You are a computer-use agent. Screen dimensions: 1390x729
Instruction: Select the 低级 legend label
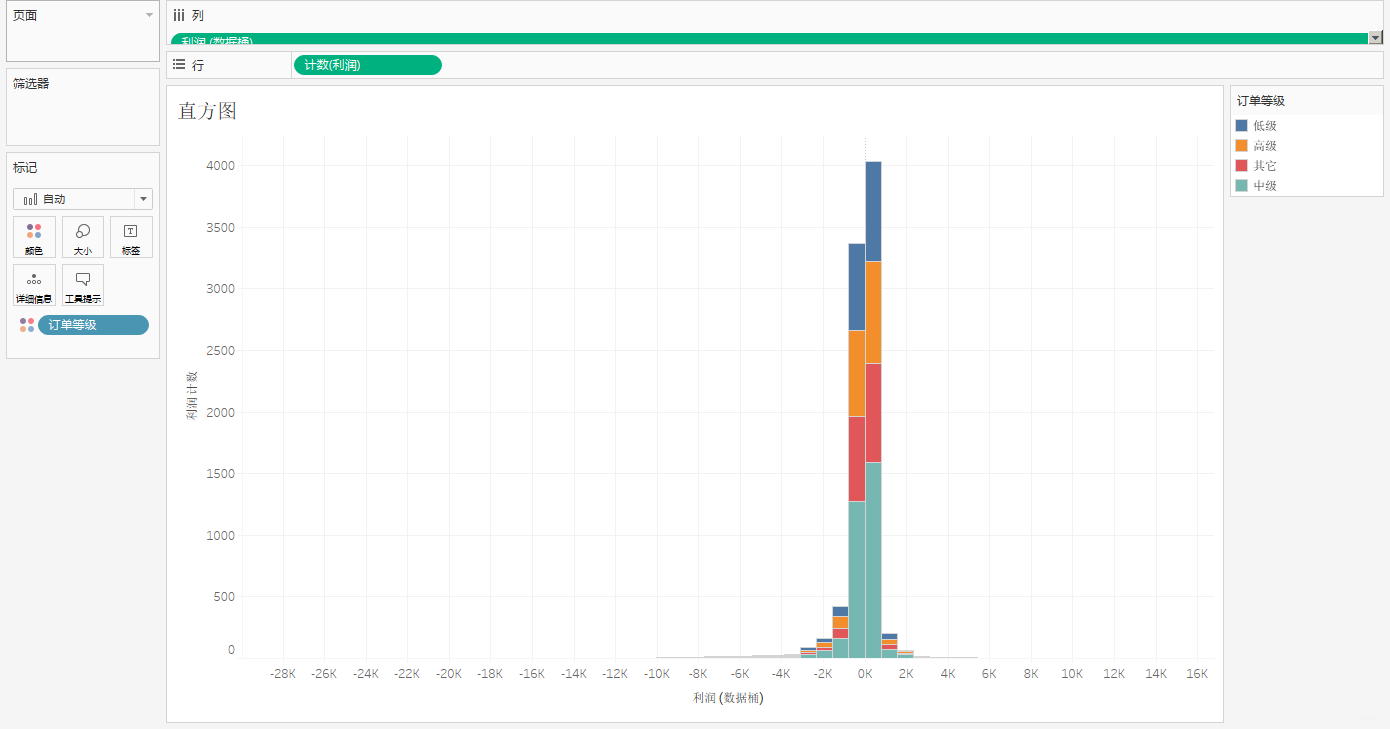coord(1265,126)
